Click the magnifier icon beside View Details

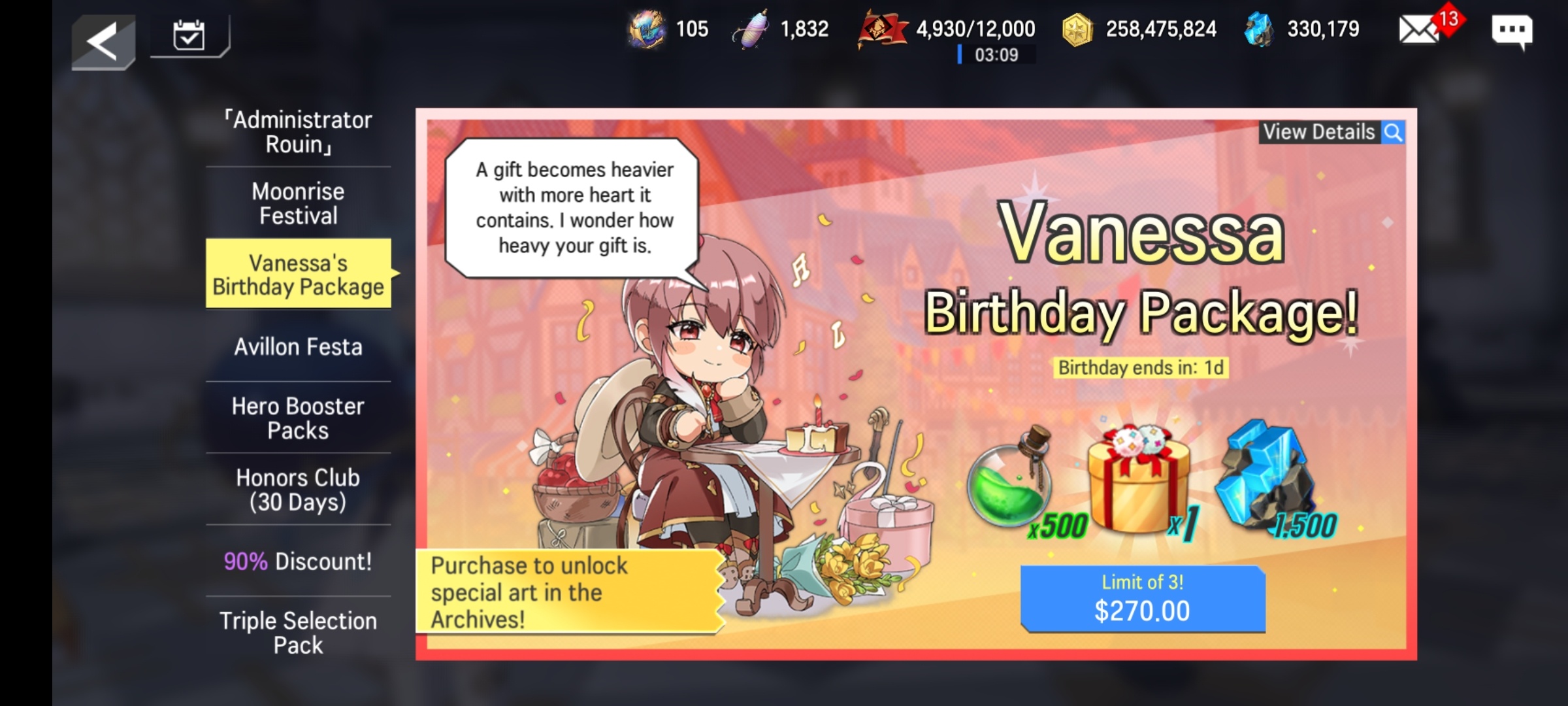1393,133
